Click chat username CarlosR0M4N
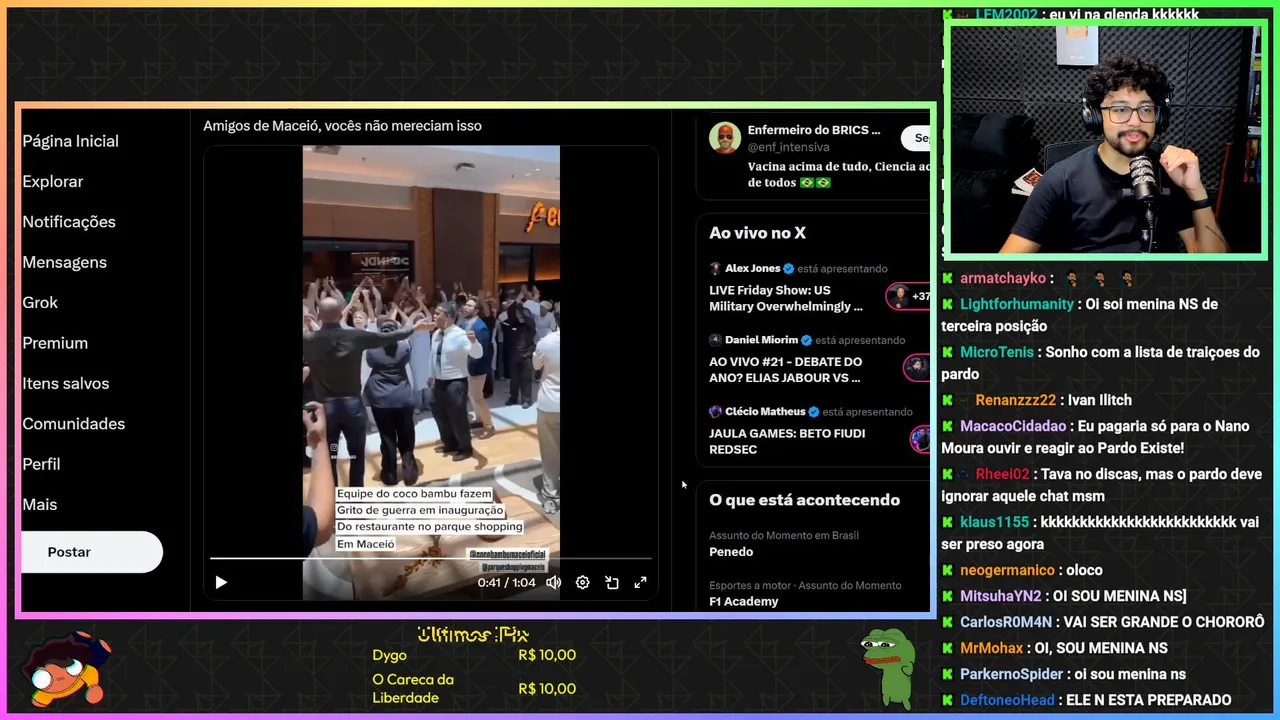The width and height of the screenshot is (1280, 720). (x=1006, y=622)
